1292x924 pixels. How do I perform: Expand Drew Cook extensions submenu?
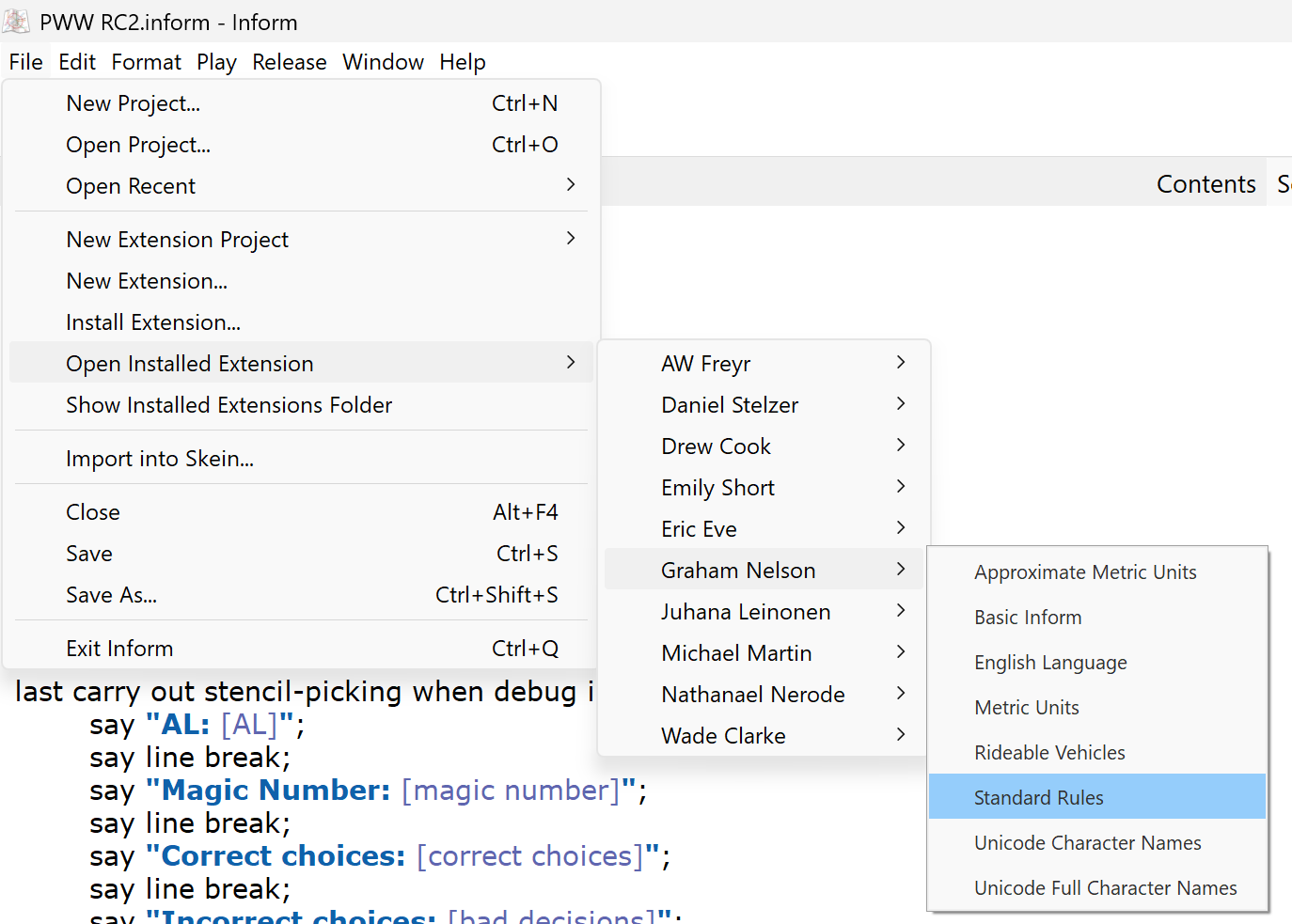(x=764, y=446)
